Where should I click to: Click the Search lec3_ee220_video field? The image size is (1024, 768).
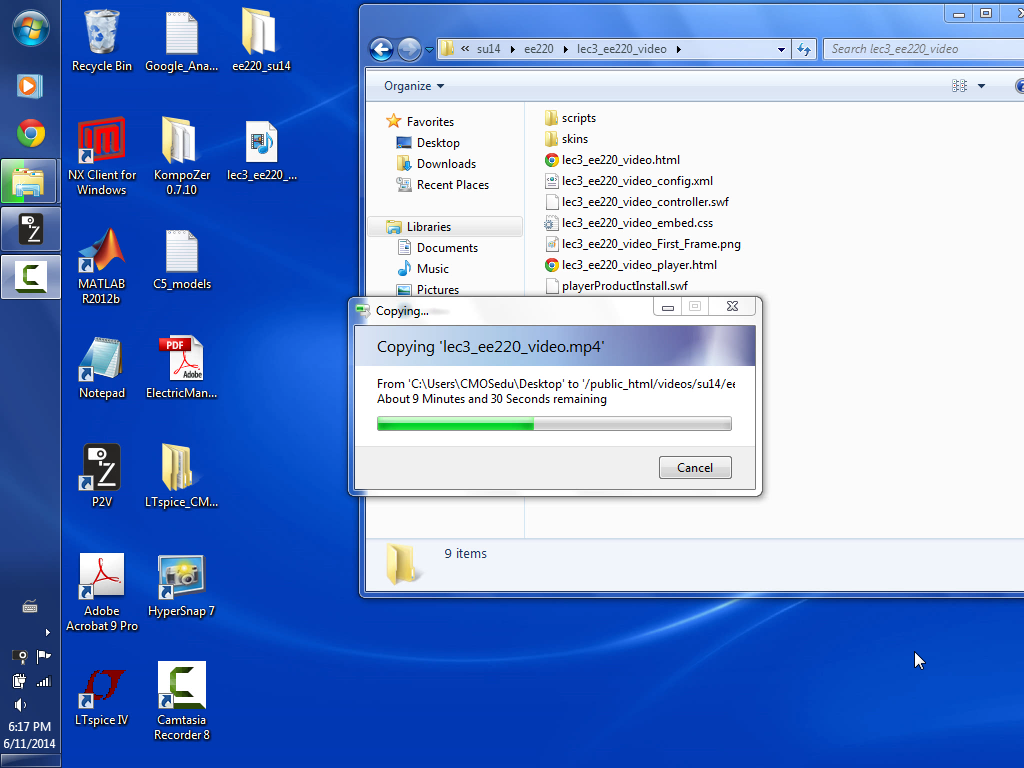(923, 49)
